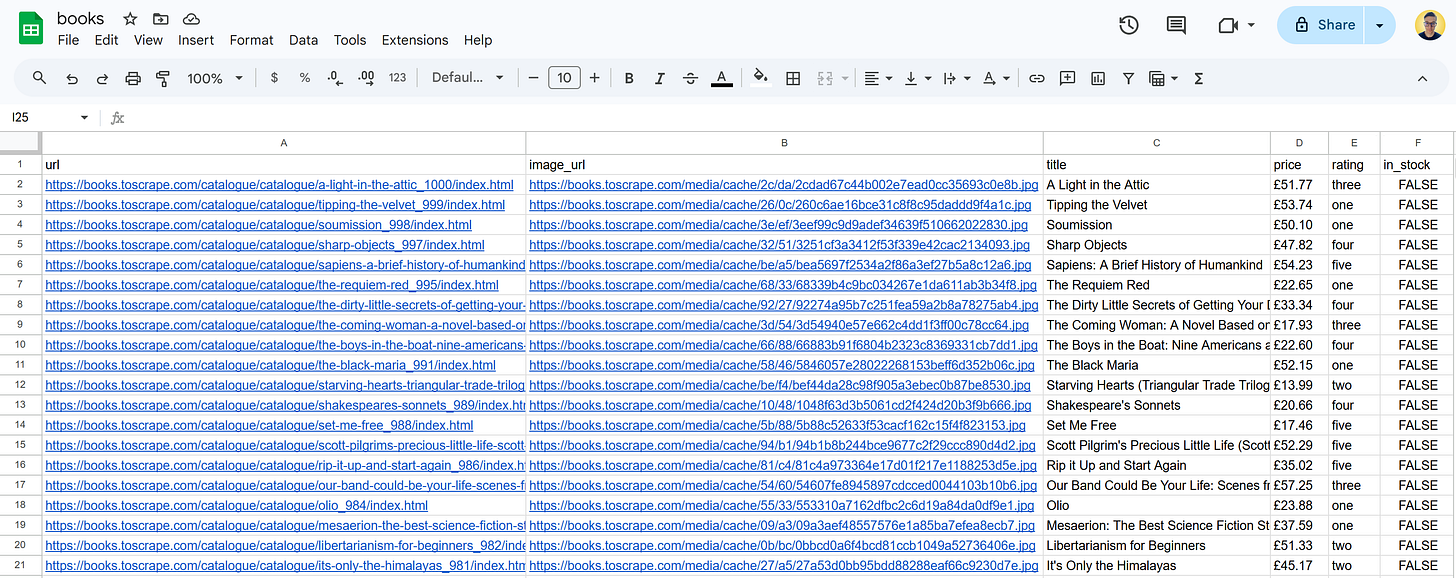Open the Data menu
The height and width of the screenshot is (578, 1456).
coord(303,40)
